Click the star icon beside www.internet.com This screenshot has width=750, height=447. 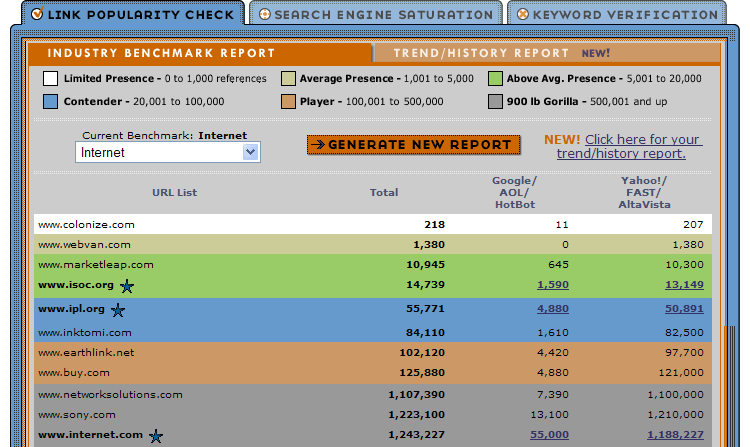pos(155,436)
